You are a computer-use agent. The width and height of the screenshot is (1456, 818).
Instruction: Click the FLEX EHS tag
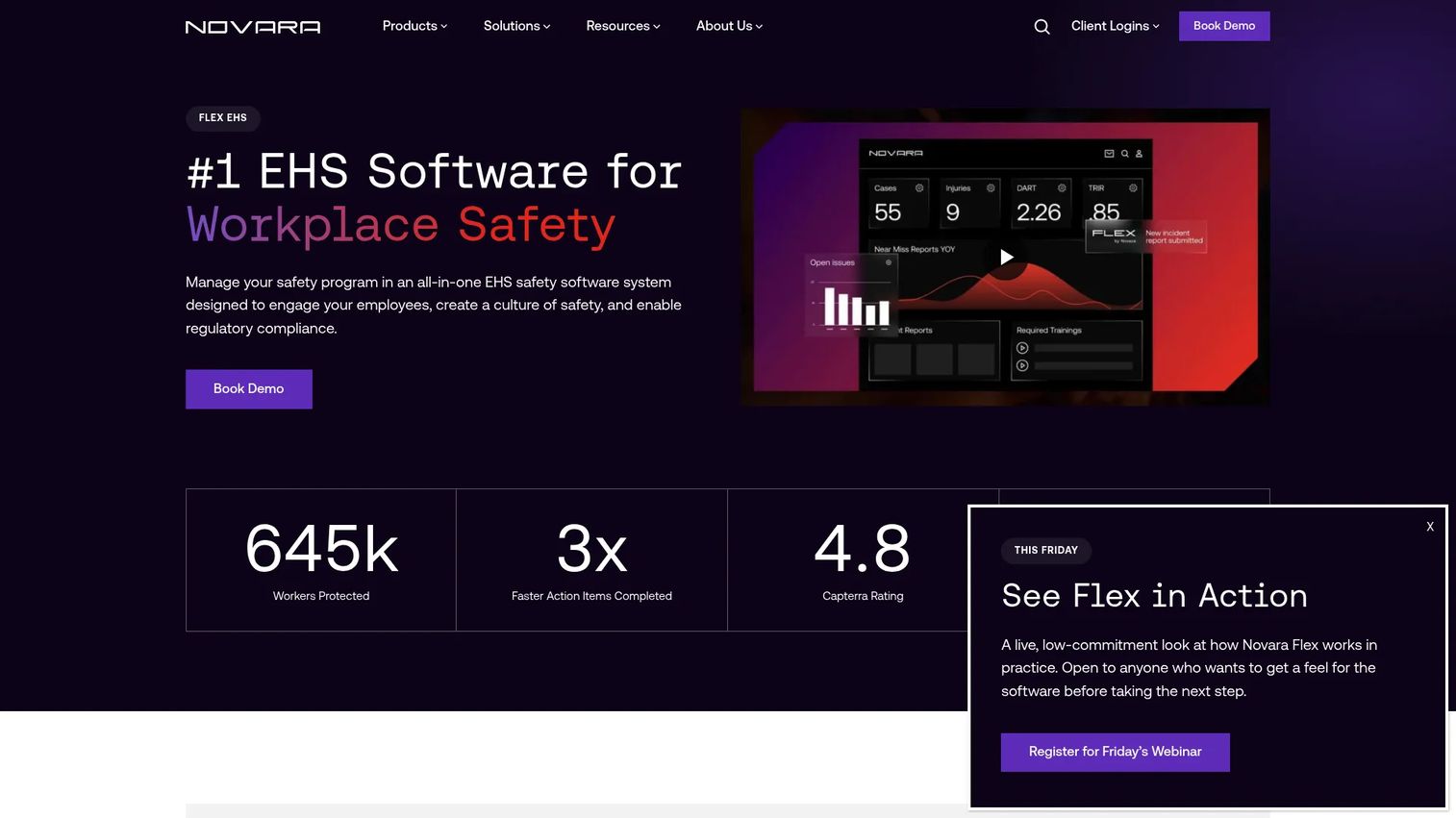(223, 118)
